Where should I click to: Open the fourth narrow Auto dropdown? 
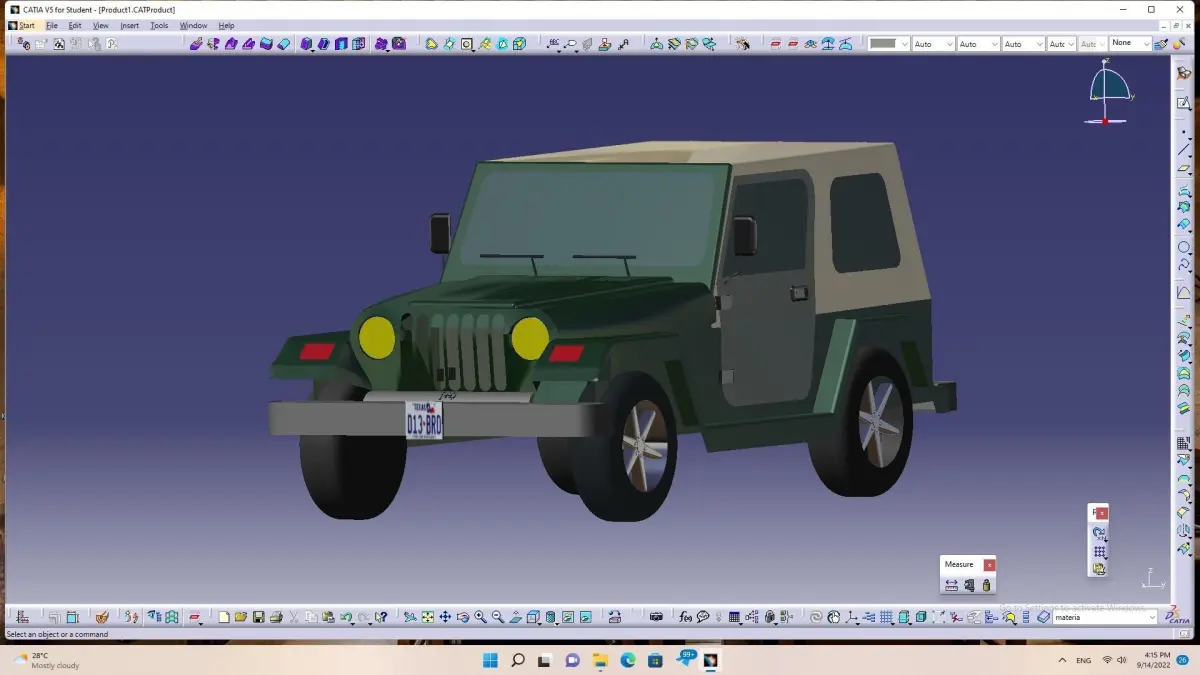tap(1070, 44)
